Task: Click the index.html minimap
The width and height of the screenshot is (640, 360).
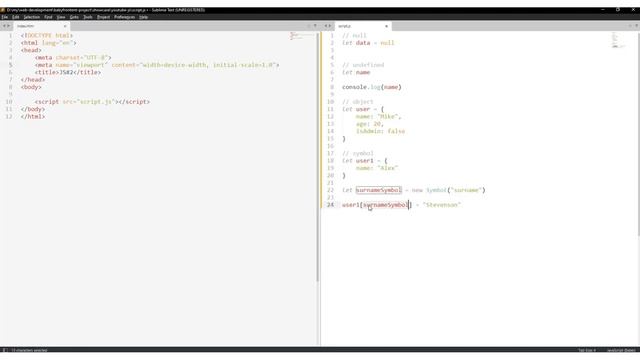Action: (x=301, y=36)
